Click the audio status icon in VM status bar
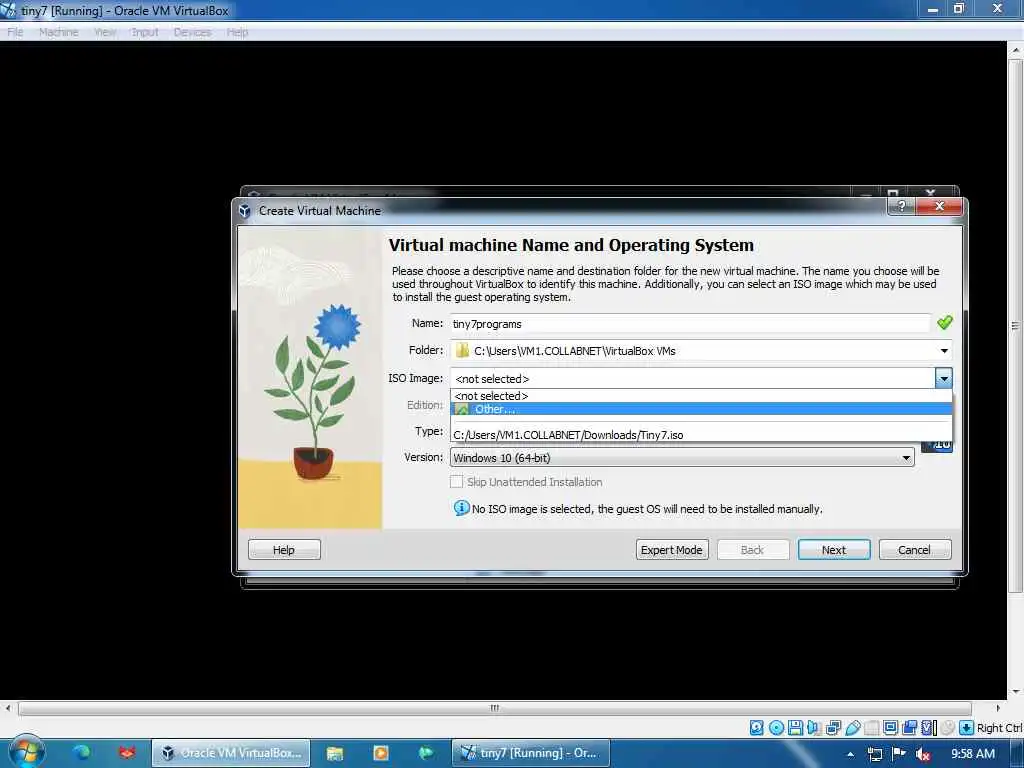 (x=814, y=728)
